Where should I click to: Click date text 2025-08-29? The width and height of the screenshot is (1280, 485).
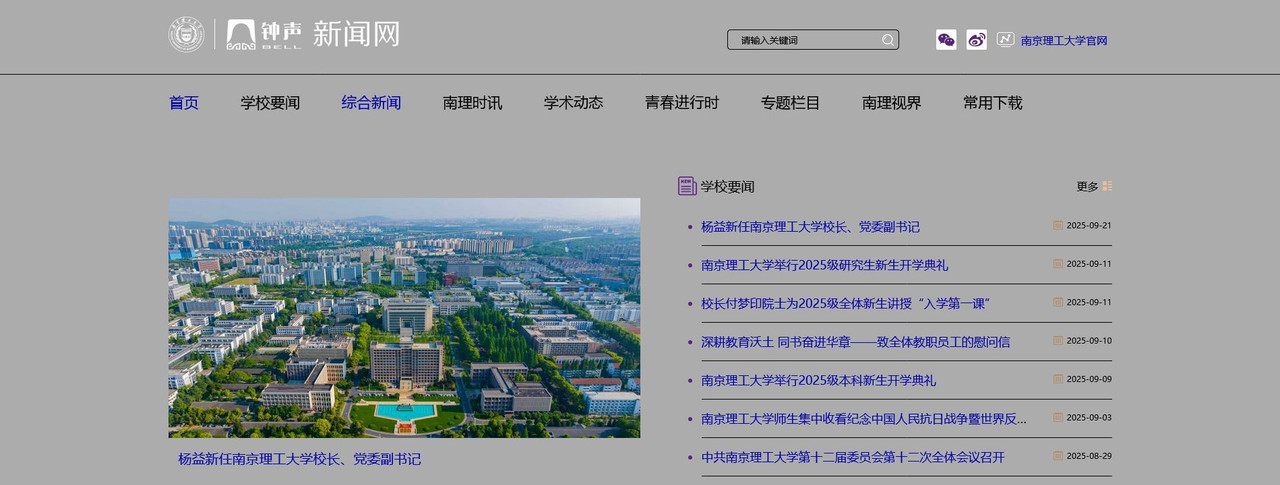[x=1089, y=456]
